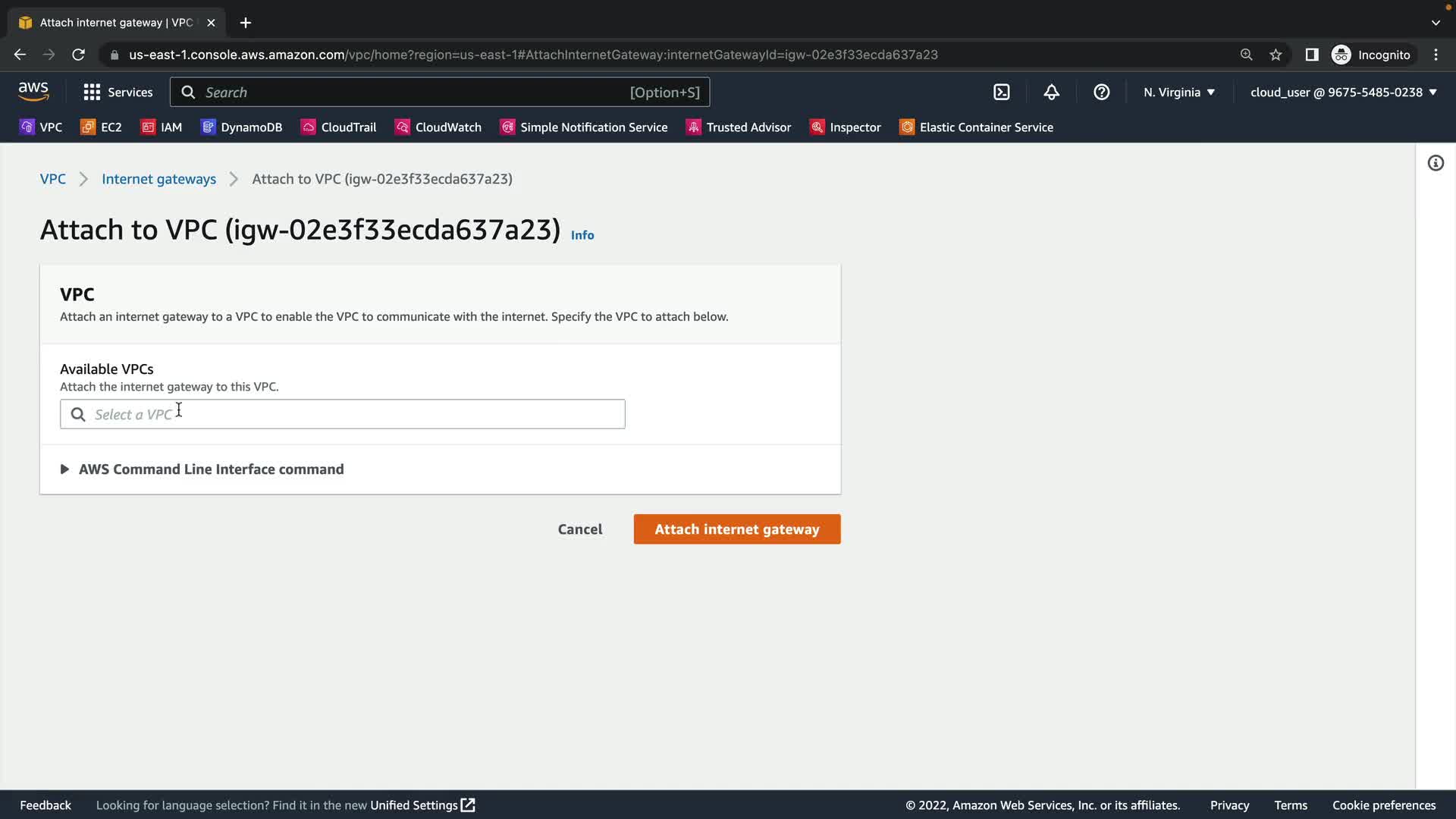Open AWS CloudShell icon in header
Image resolution: width=1456 pixels, height=819 pixels.
pyautogui.click(x=1001, y=93)
